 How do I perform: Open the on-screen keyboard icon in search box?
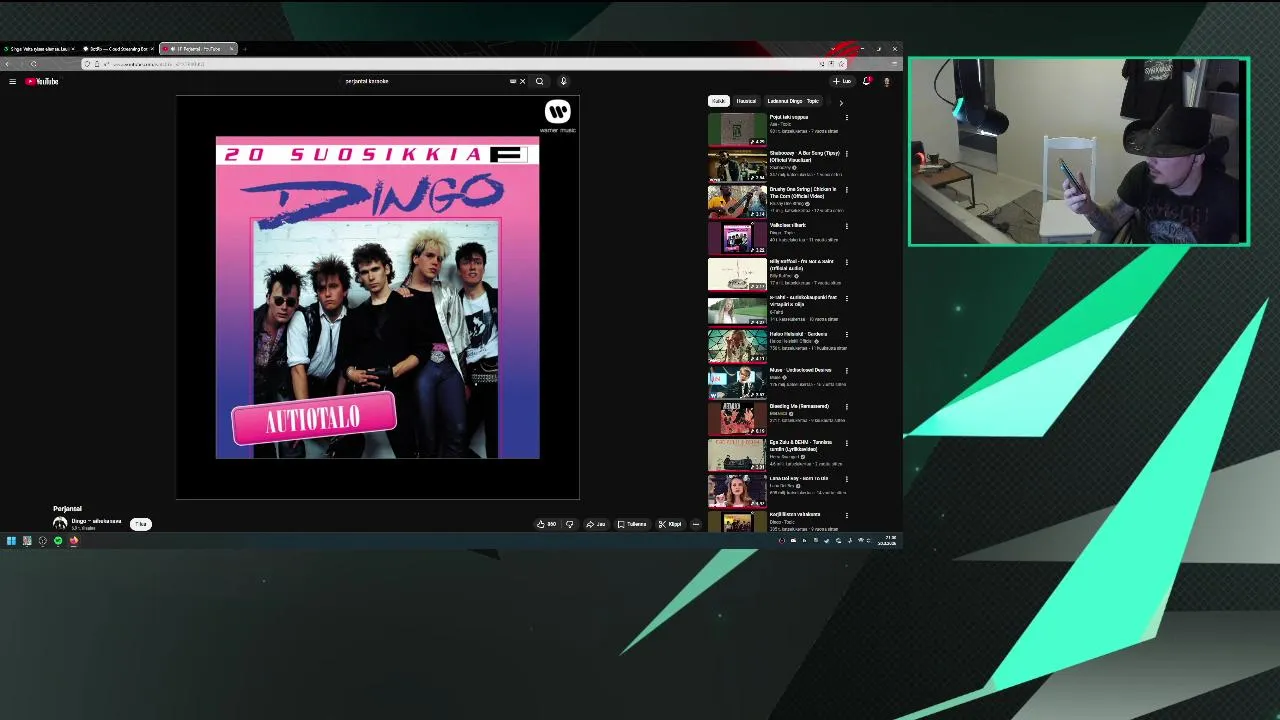513,81
